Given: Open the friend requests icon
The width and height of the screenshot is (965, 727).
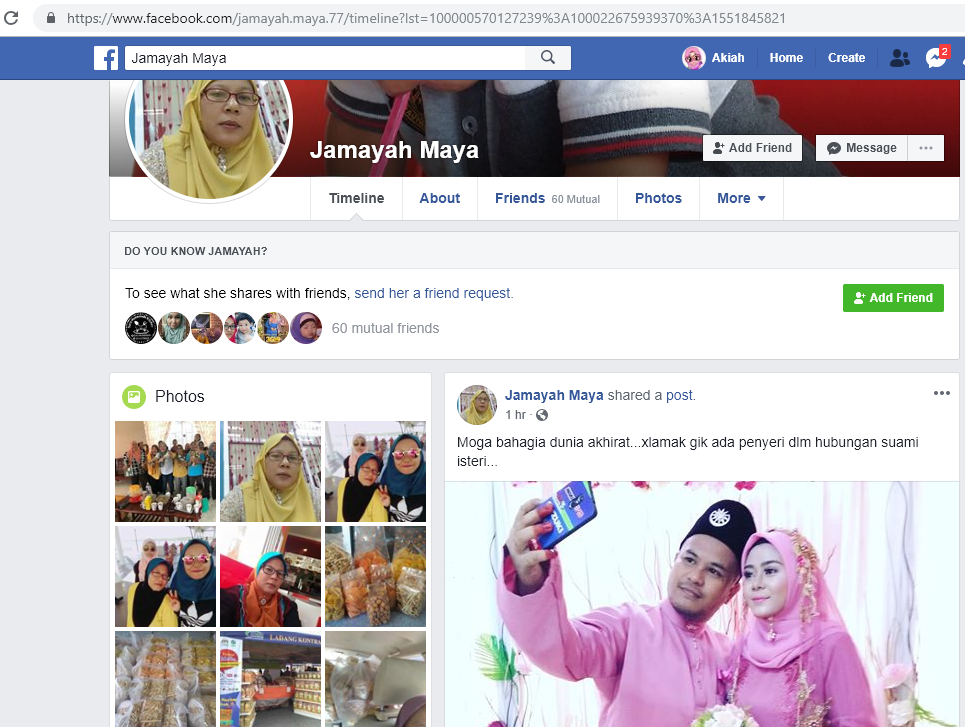Looking at the screenshot, I should pyautogui.click(x=899, y=58).
